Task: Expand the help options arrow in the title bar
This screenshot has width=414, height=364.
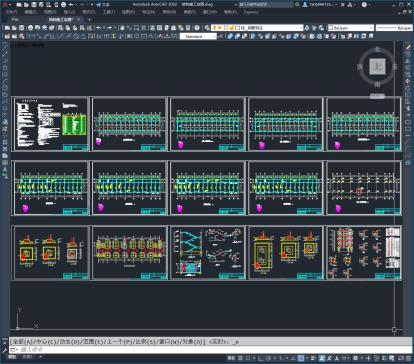Action: coord(370,5)
